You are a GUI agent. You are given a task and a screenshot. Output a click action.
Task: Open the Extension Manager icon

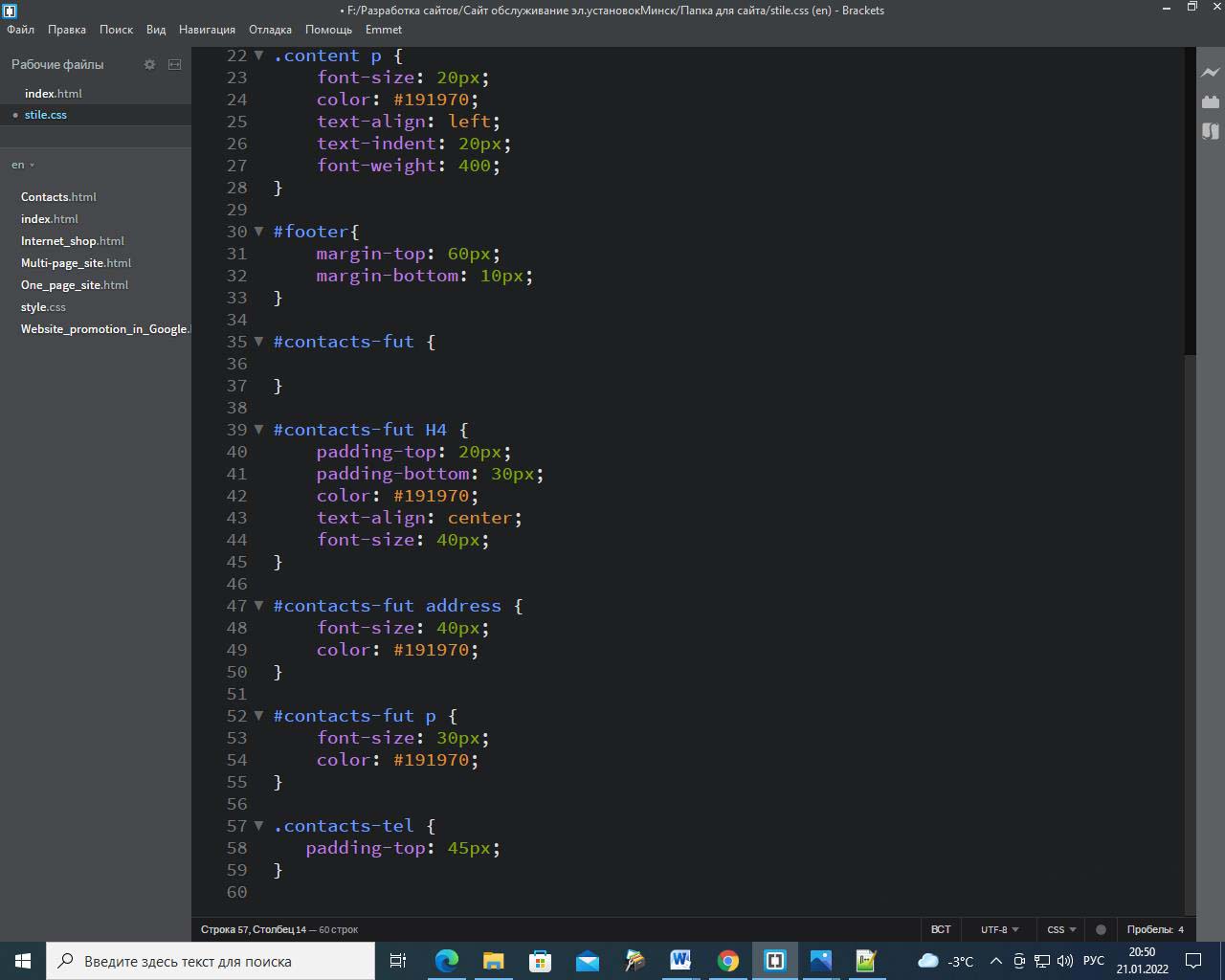click(x=1211, y=101)
